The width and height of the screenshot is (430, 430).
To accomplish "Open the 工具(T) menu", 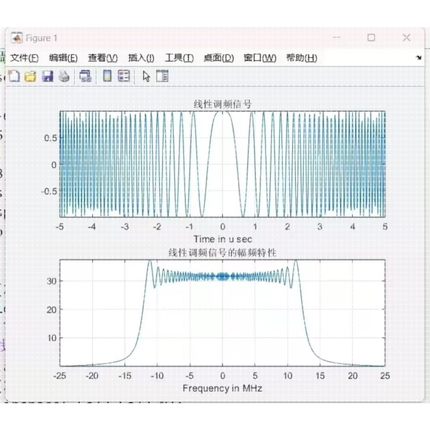I will (179, 58).
